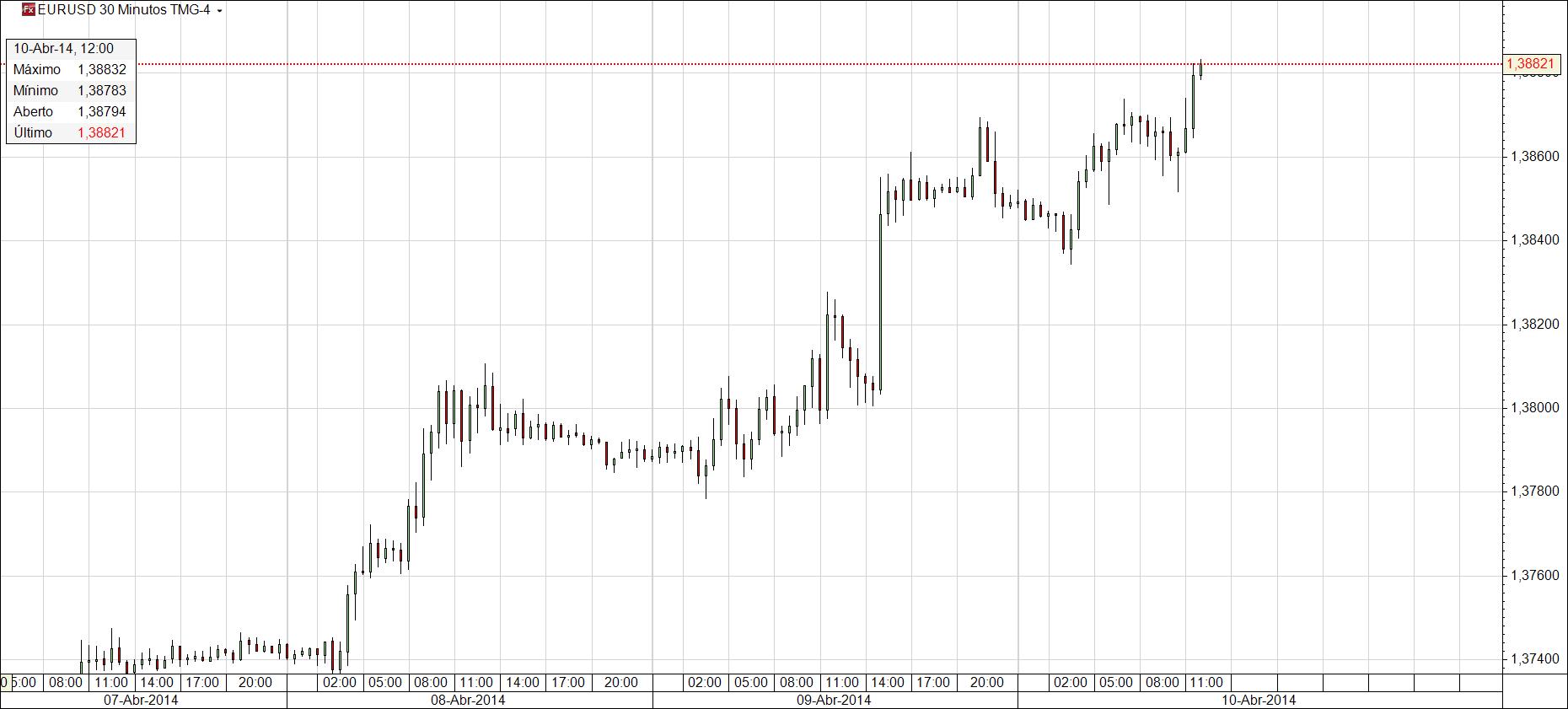Click the Último label in the info box

click(x=33, y=132)
